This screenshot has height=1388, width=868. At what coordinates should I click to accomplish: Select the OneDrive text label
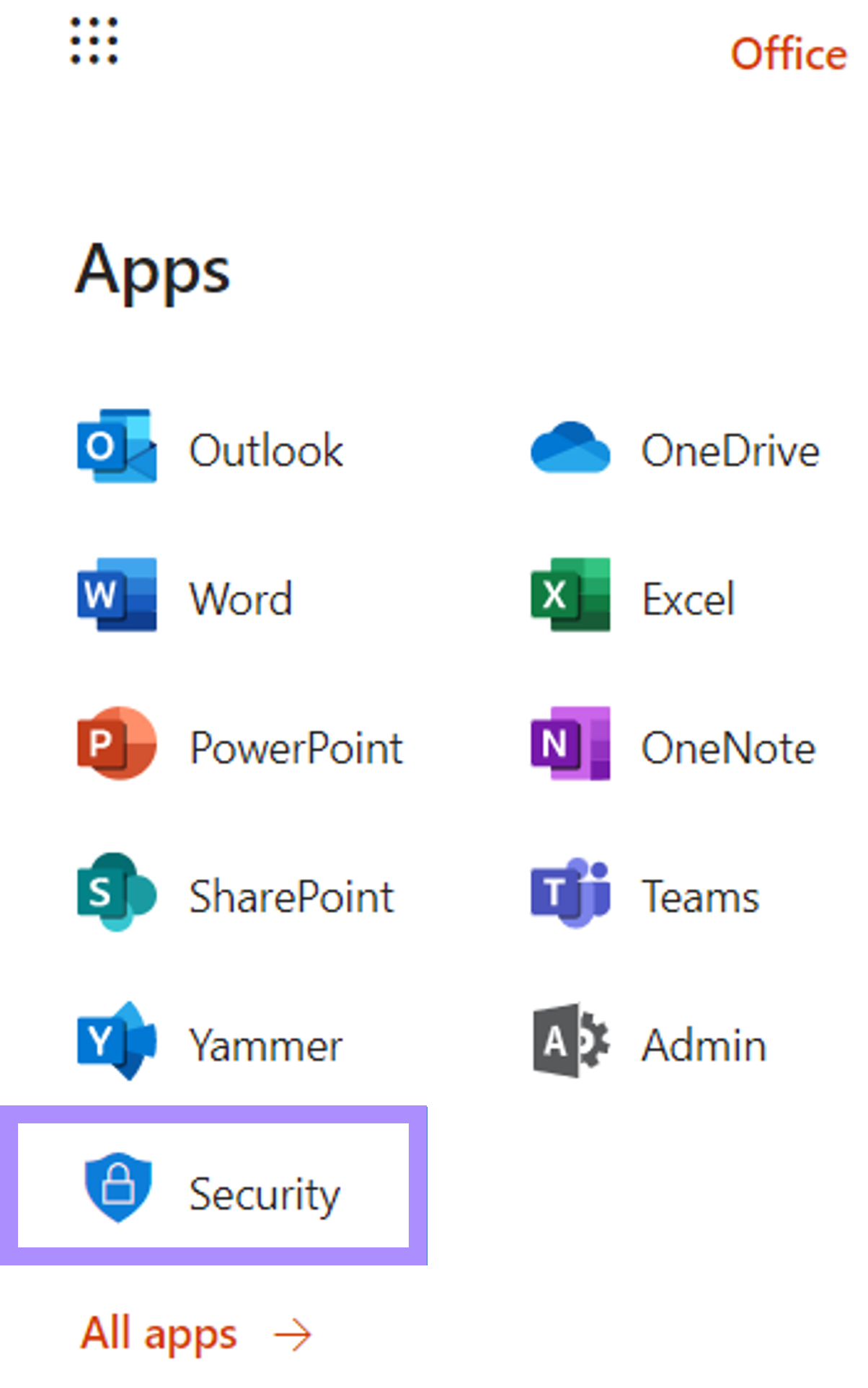pos(730,451)
